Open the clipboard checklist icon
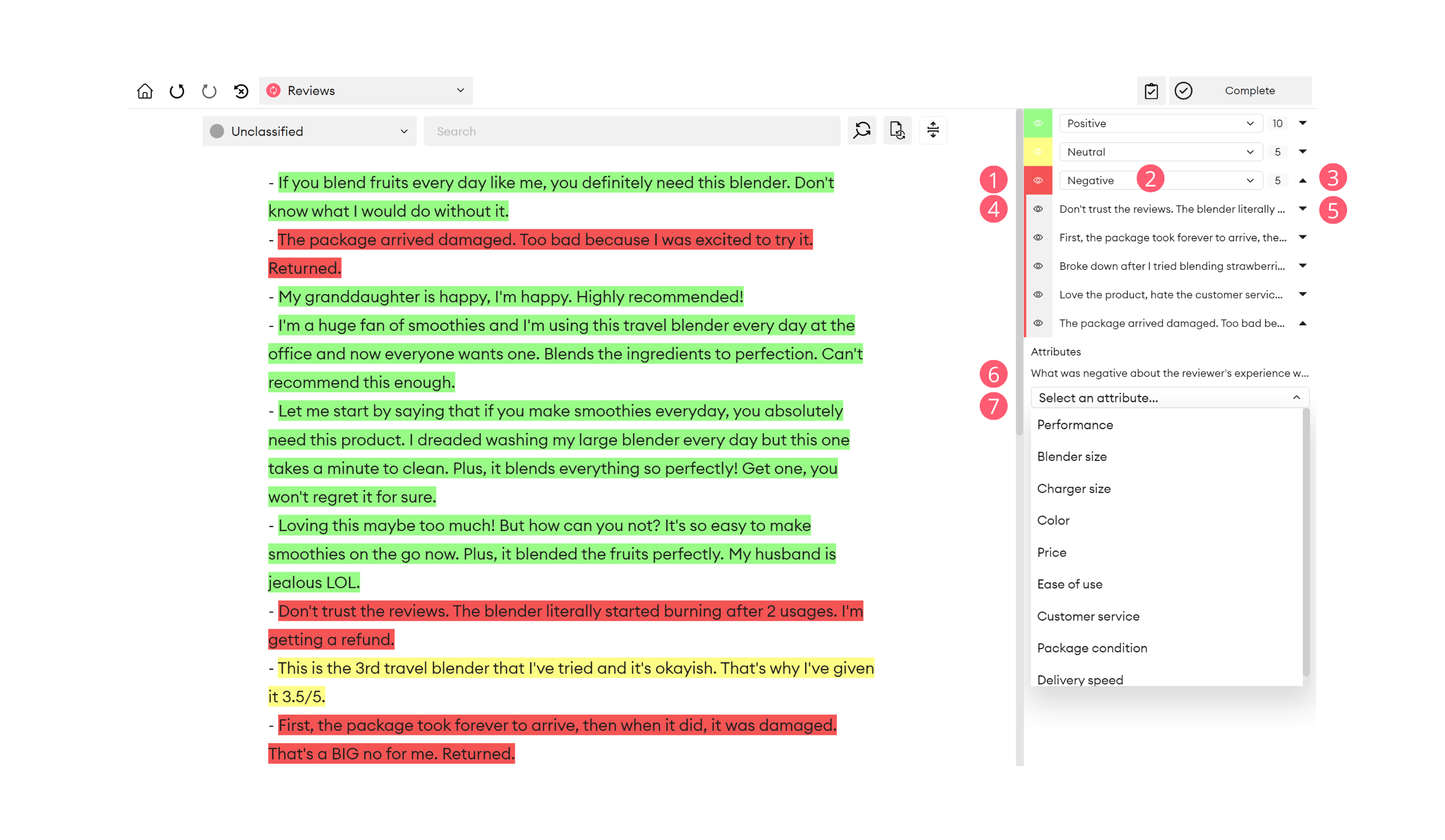The width and height of the screenshot is (1445, 840). point(1151,91)
